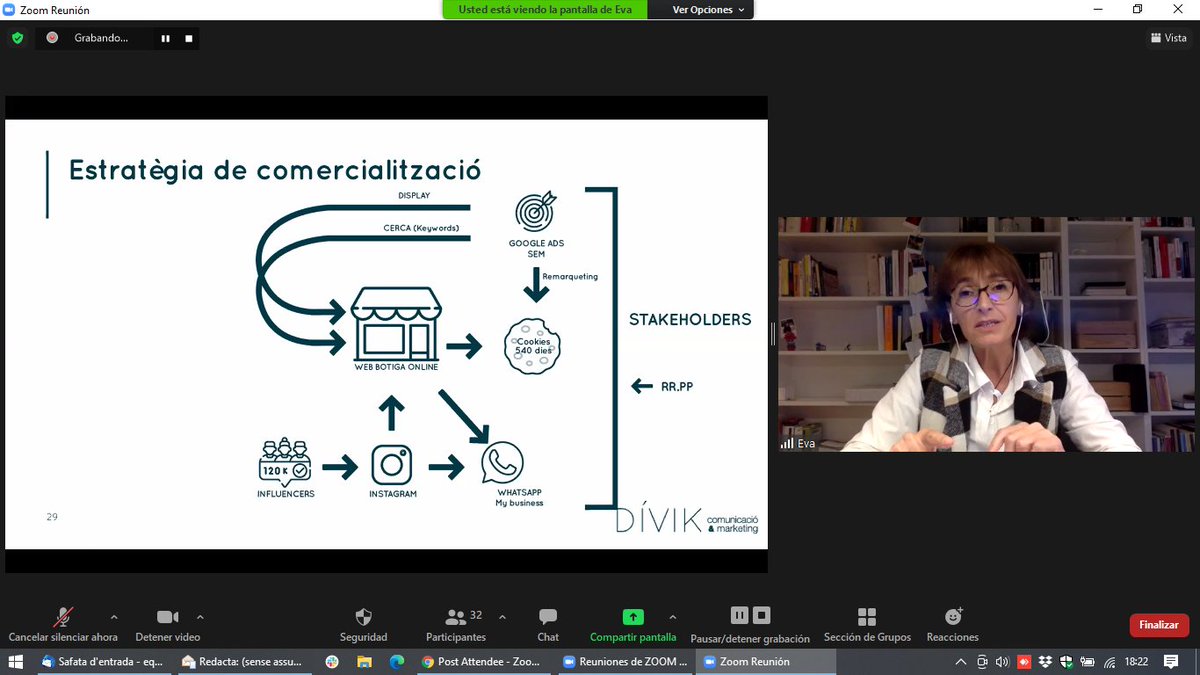Click the red Finalizar button
Viewport: 1200px width, 675px height.
(1159, 625)
